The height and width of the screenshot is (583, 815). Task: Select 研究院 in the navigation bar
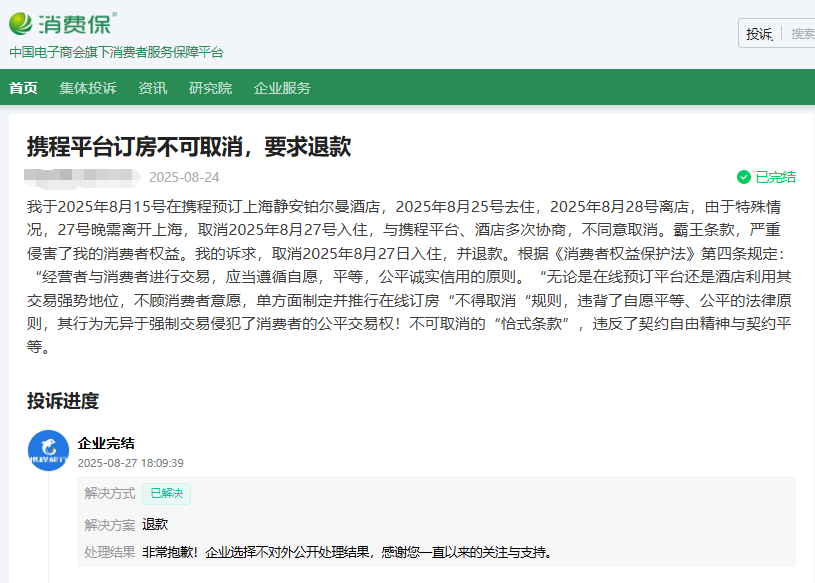tap(211, 88)
